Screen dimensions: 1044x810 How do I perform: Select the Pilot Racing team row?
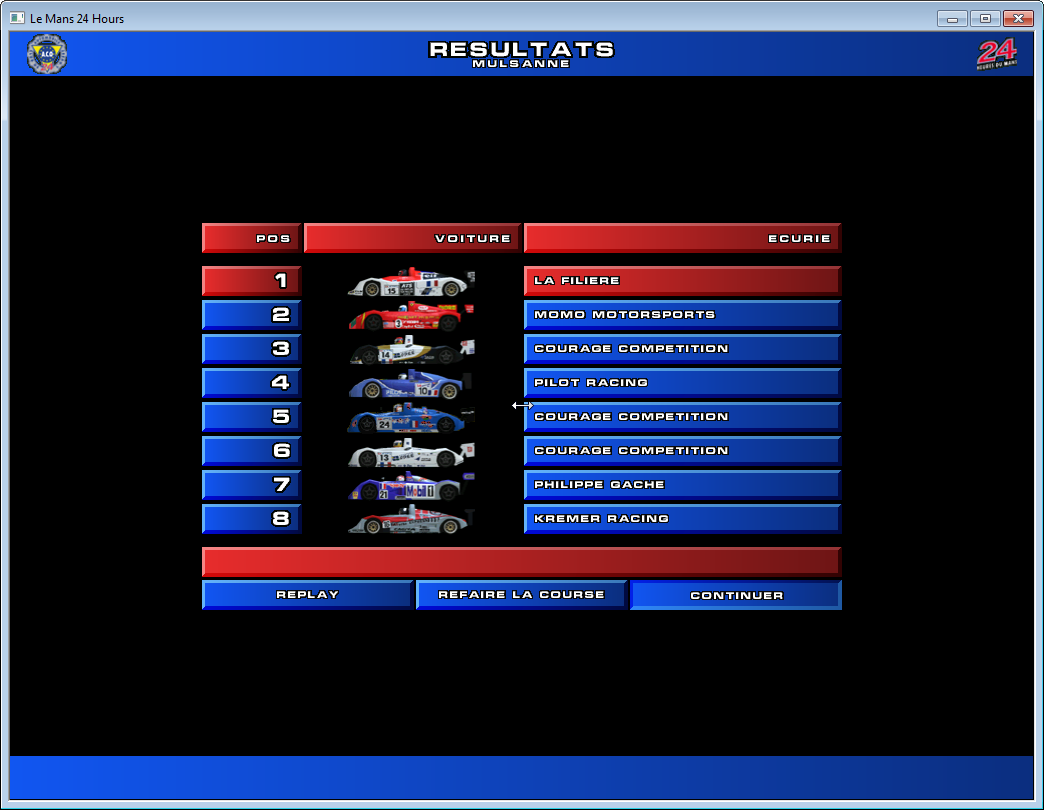pyautogui.click(x=682, y=383)
